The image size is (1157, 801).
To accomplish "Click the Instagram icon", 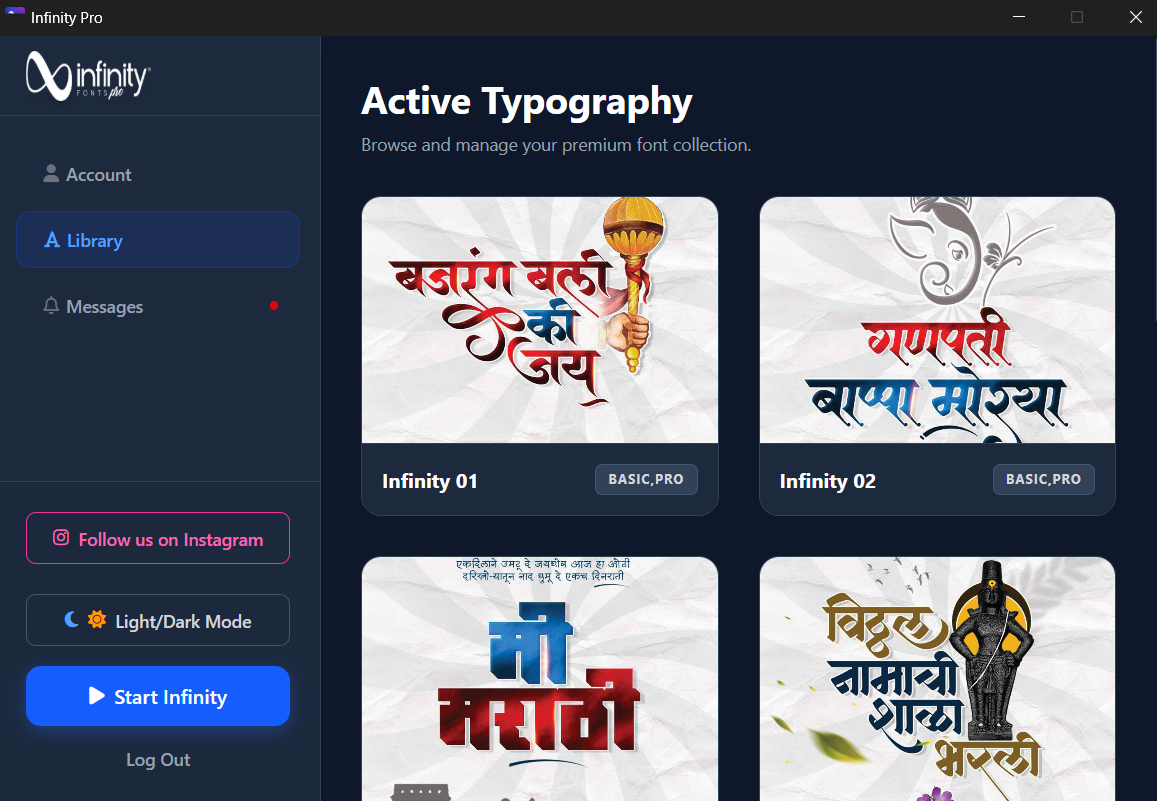I will click(61, 538).
